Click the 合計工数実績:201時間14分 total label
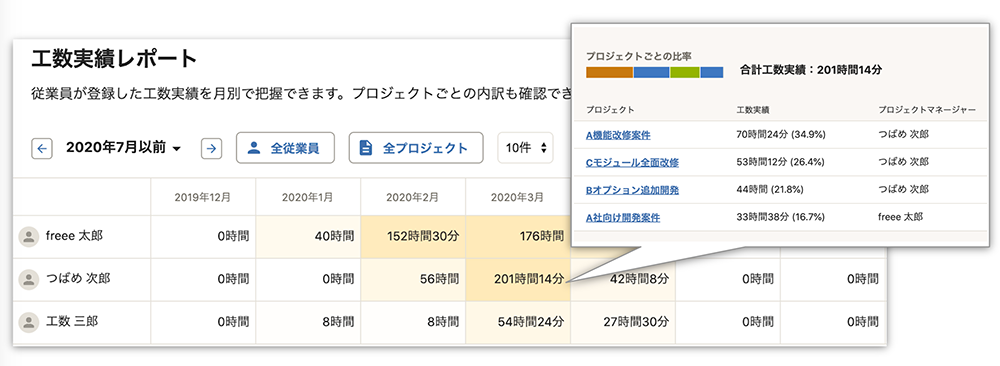 [x=811, y=70]
